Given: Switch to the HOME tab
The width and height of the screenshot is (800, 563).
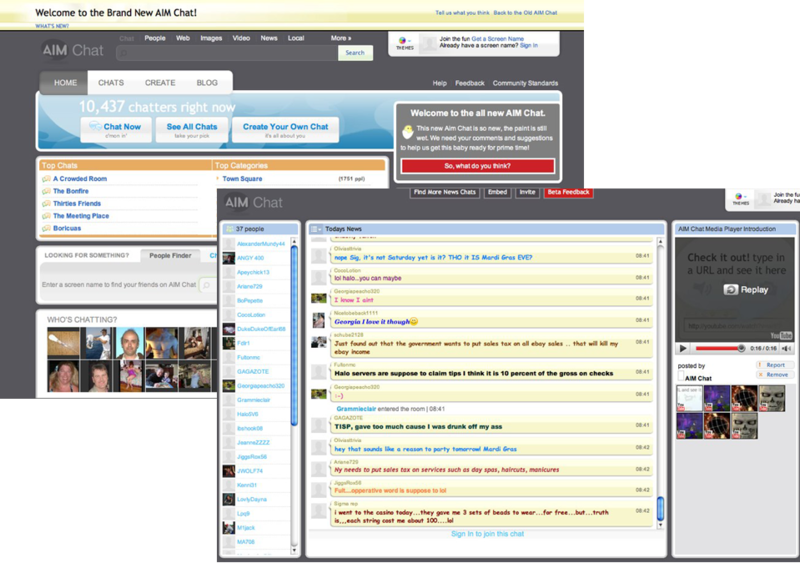Looking at the screenshot, I should 65,83.
